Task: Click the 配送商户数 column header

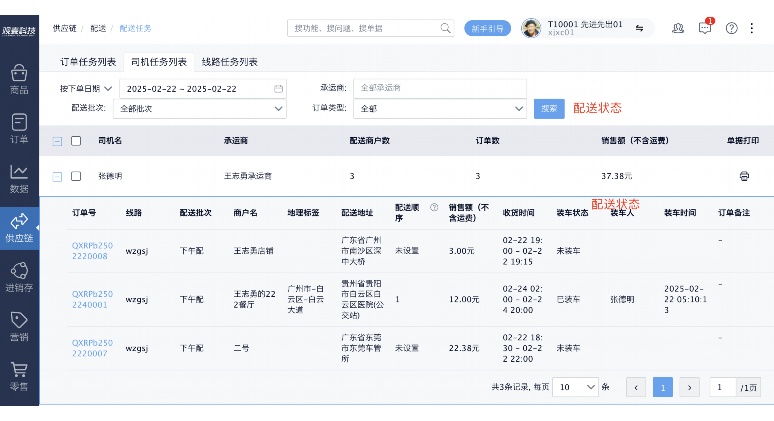Action: click(370, 141)
